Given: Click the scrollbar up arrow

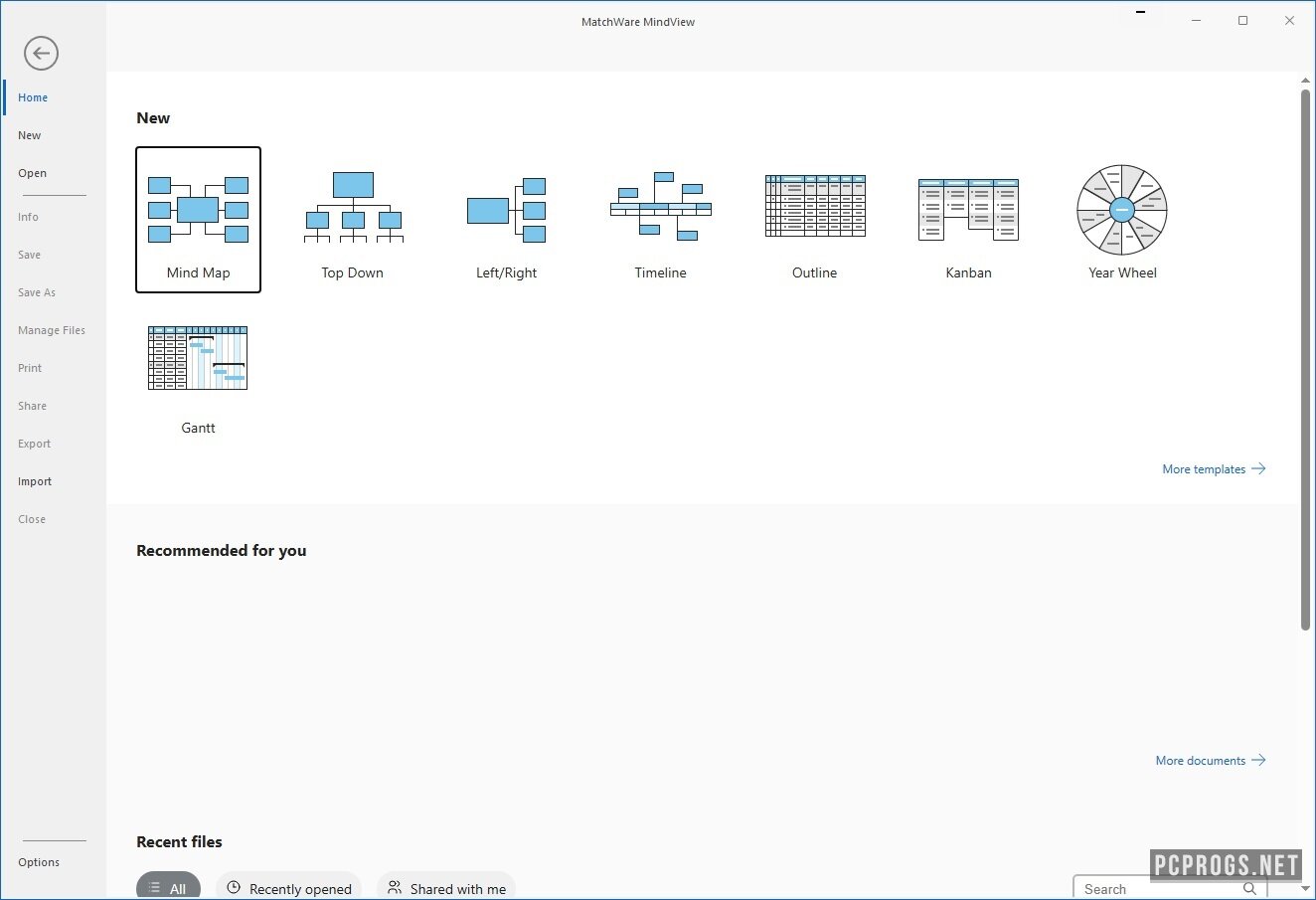Looking at the screenshot, I should point(1306,81).
